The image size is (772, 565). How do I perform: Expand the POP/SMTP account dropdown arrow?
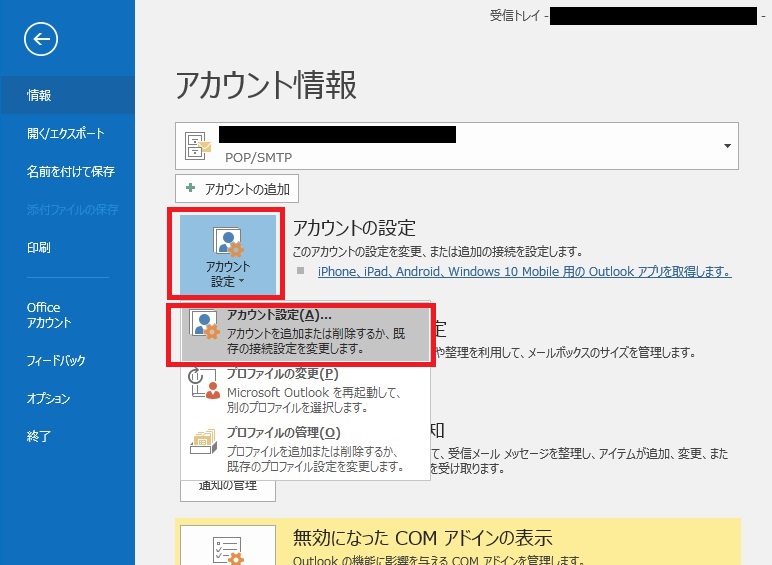[727, 146]
